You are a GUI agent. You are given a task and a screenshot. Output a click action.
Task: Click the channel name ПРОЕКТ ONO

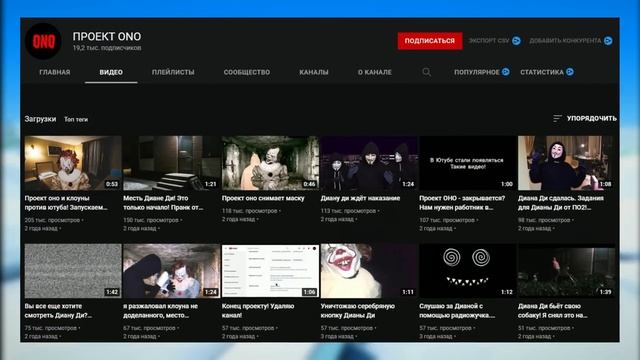click(x=107, y=36)
